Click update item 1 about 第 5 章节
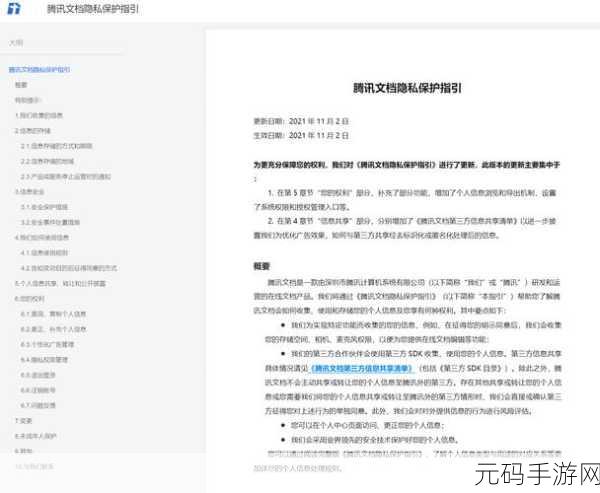 [406, 200]
